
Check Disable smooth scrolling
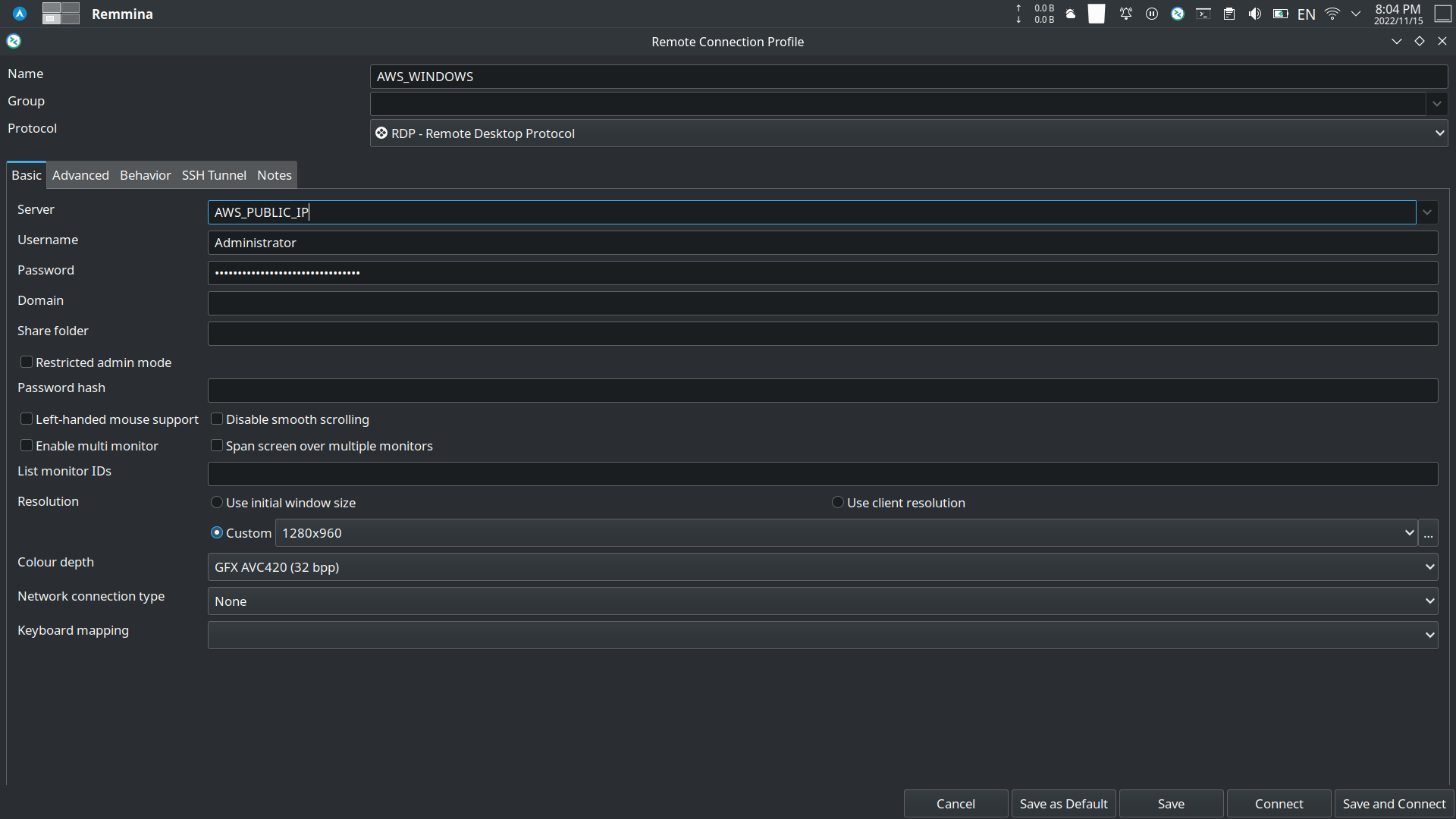pyautogui.click(x=217, y=419)
